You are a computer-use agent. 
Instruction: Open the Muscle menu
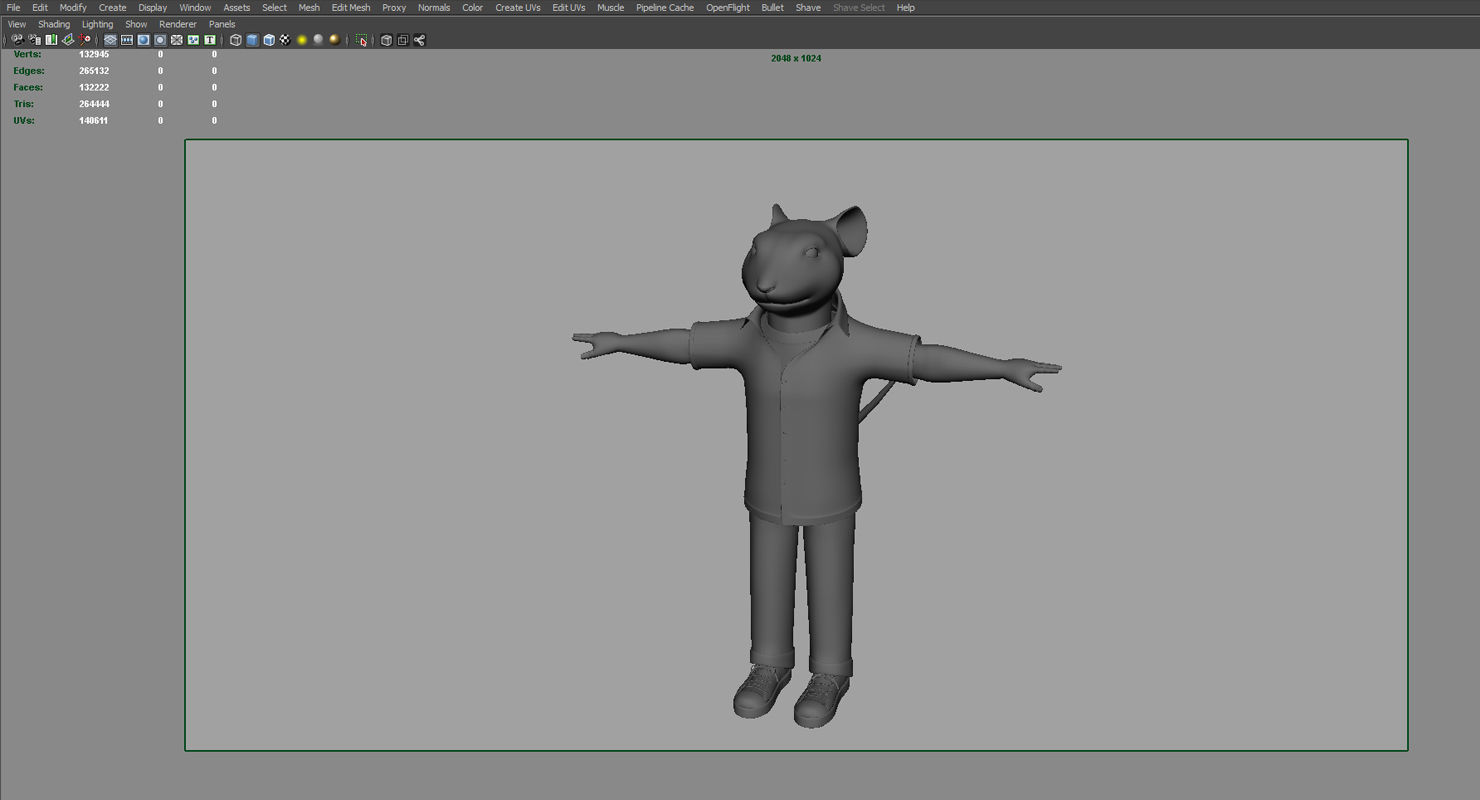[610, 7]
